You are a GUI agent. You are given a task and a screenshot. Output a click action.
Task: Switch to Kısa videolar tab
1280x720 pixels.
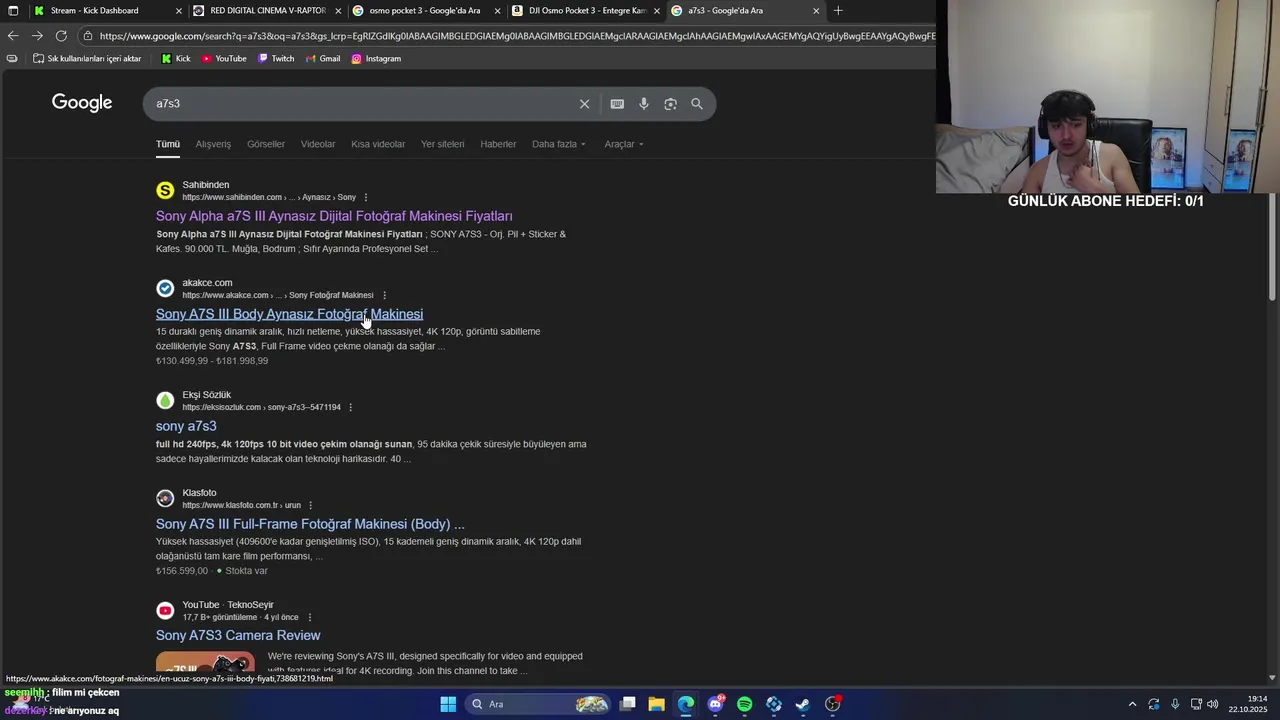coord(378,144)
